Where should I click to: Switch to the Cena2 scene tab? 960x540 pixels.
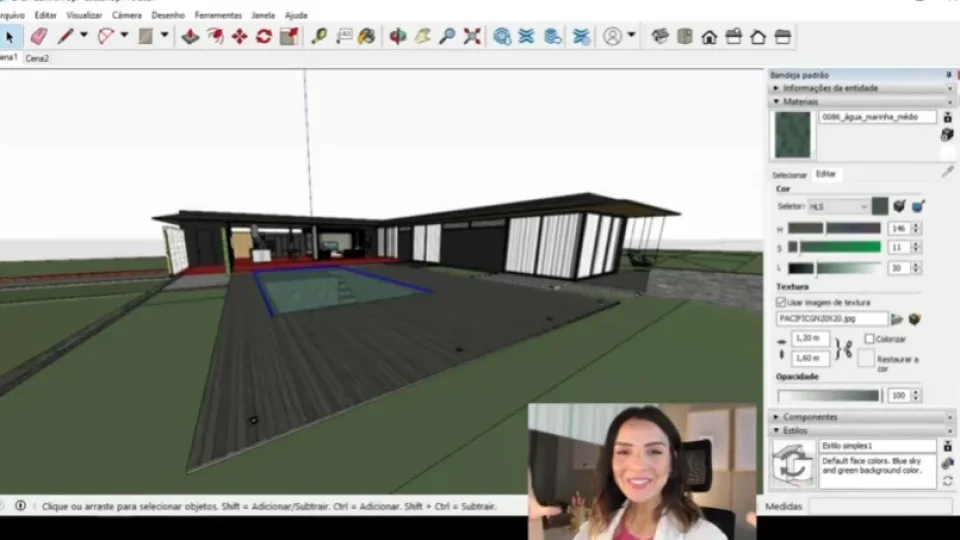pyautogui.click(x=37, y=58)
